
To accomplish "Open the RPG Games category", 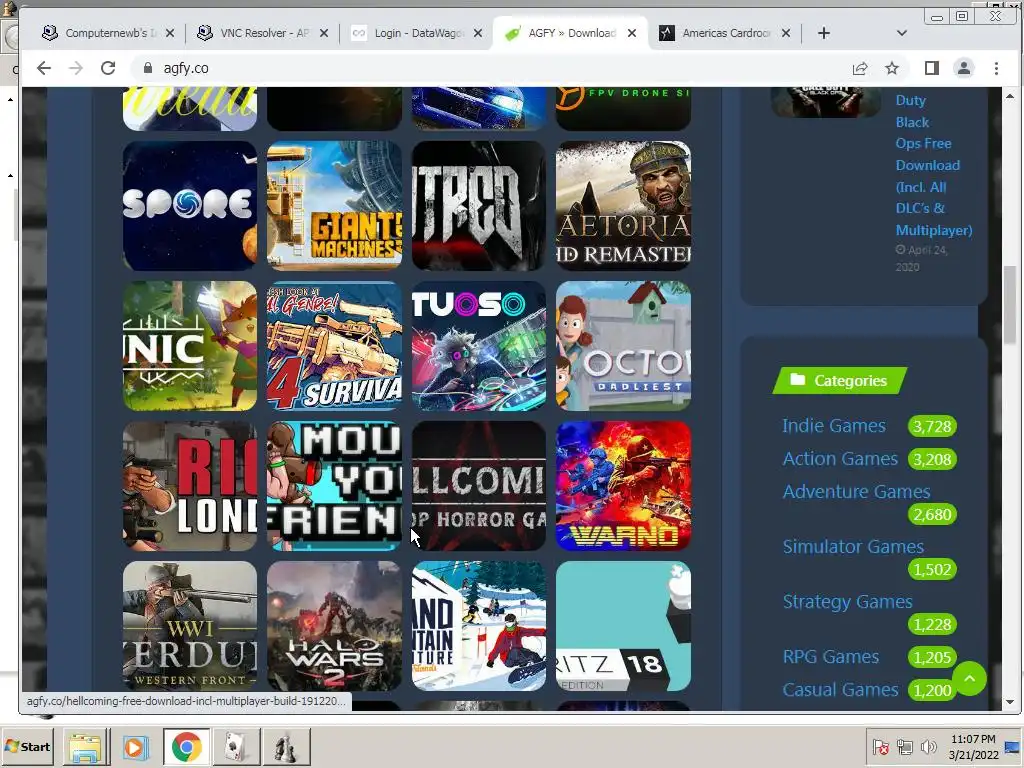I will click(x=831, y=656).
